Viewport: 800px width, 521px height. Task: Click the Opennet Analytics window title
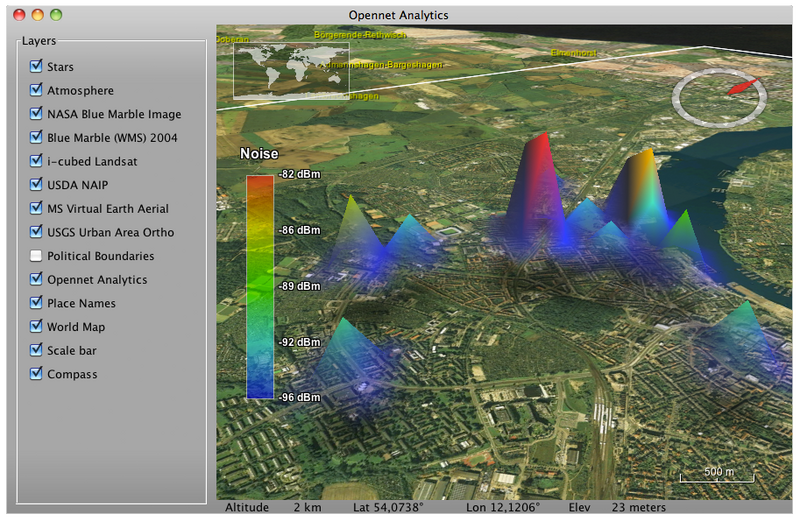click(398, 15)
